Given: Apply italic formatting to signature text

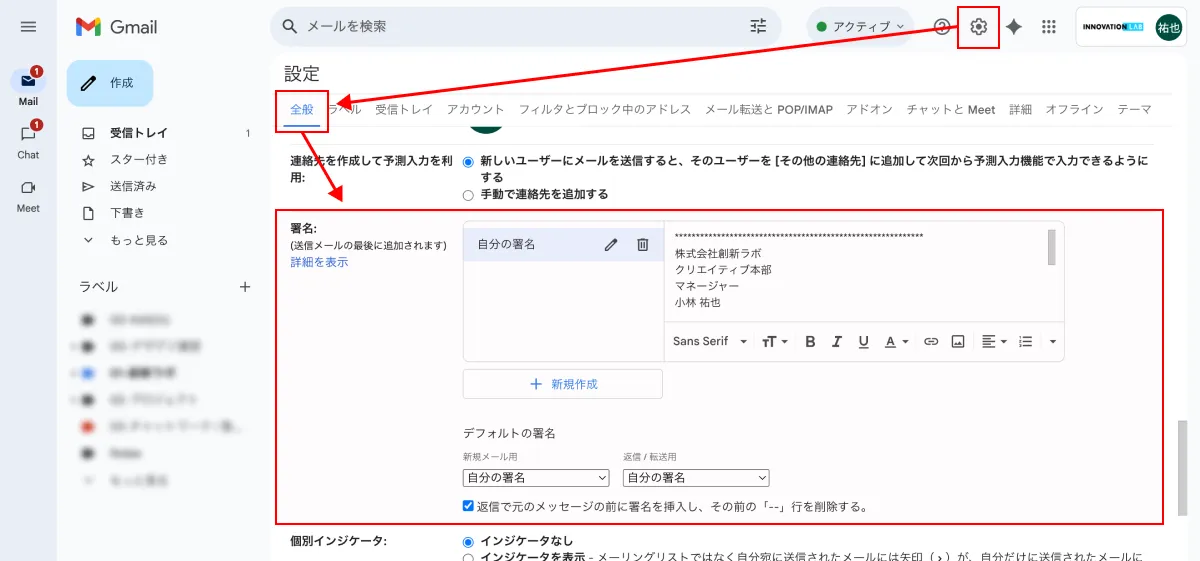Looking at the screenshot, I should (x=837, y=341).
